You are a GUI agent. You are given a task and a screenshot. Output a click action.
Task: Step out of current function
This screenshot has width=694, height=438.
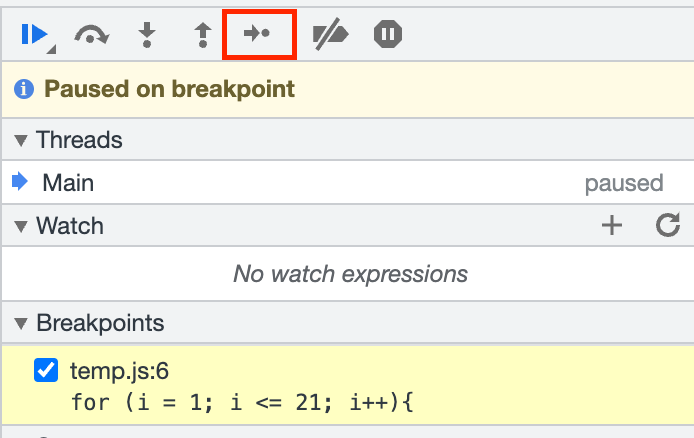203,35
